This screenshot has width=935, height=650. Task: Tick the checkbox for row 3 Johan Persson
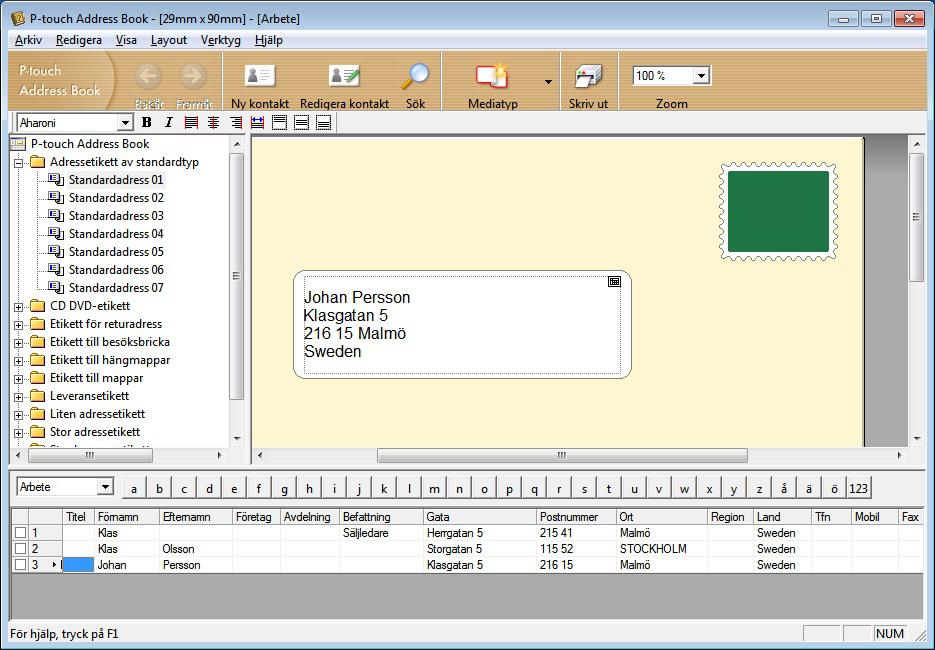20,564
